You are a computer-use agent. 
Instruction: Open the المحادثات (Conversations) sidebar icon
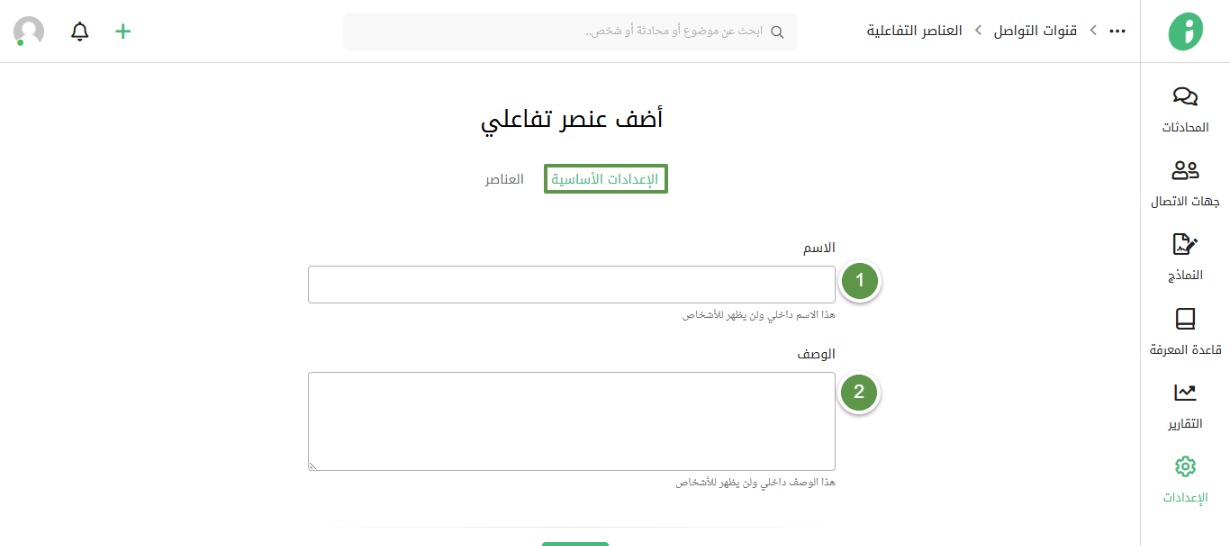(x=1185, y=97)
